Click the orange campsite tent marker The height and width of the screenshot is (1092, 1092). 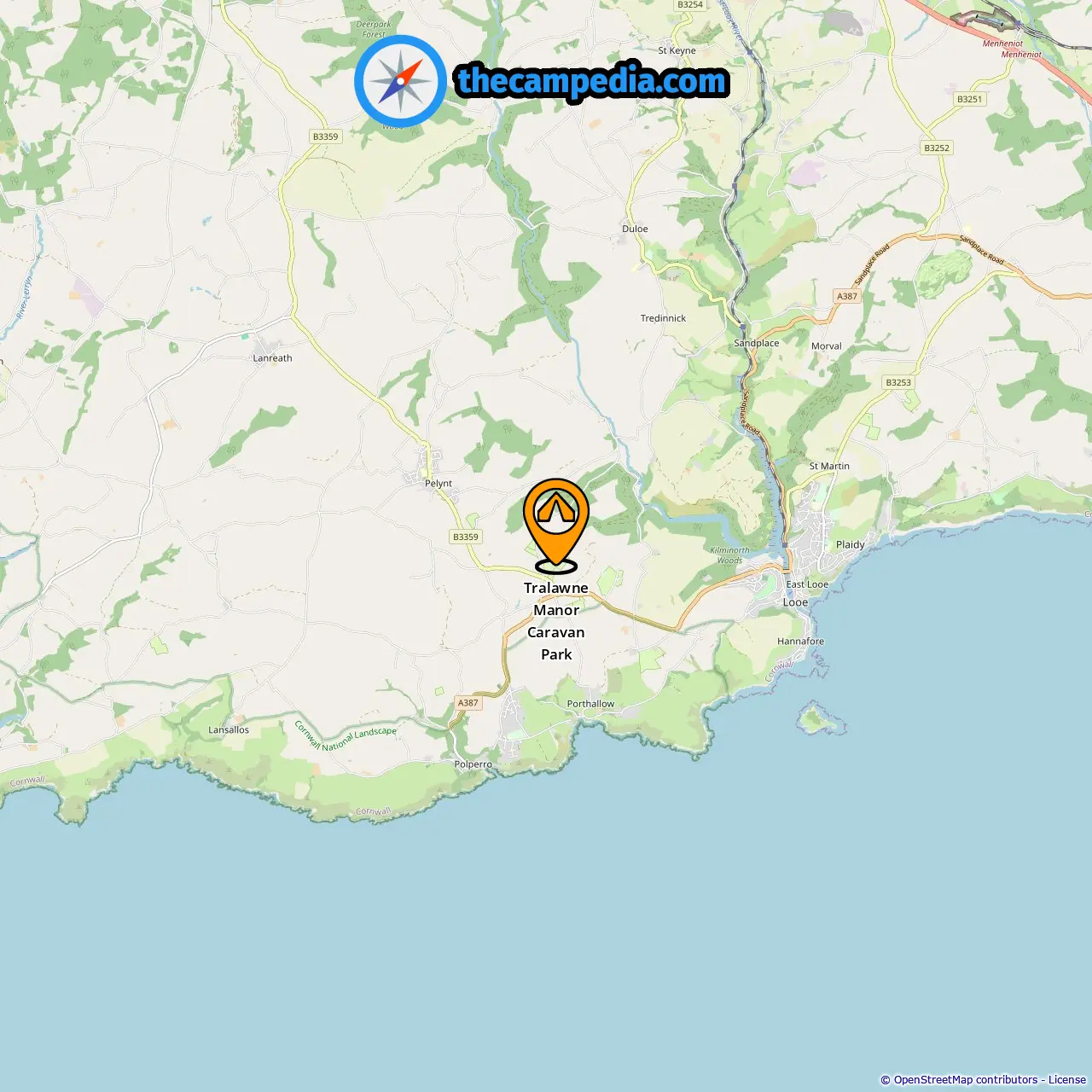pyautogui.click(x=556, y=526)
